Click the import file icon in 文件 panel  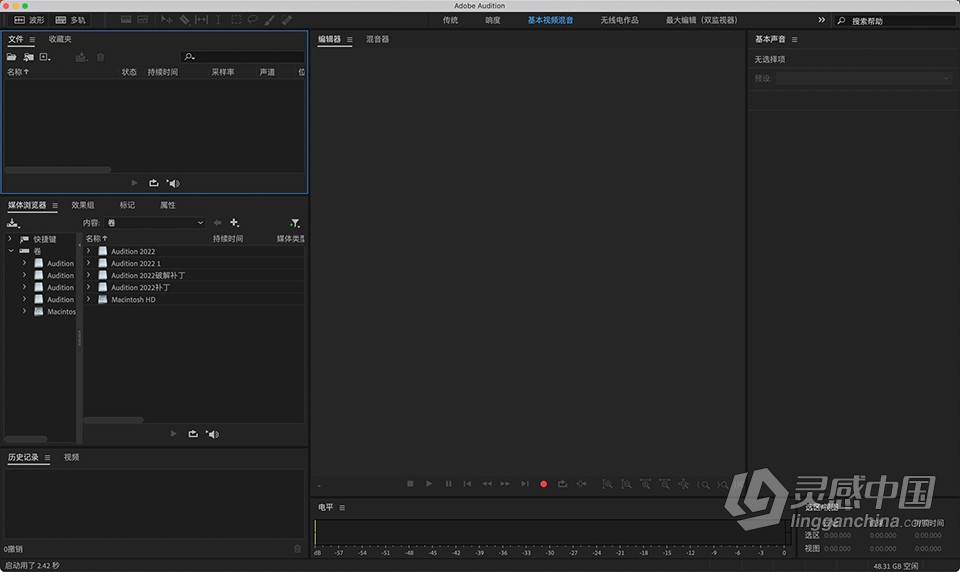28,57
